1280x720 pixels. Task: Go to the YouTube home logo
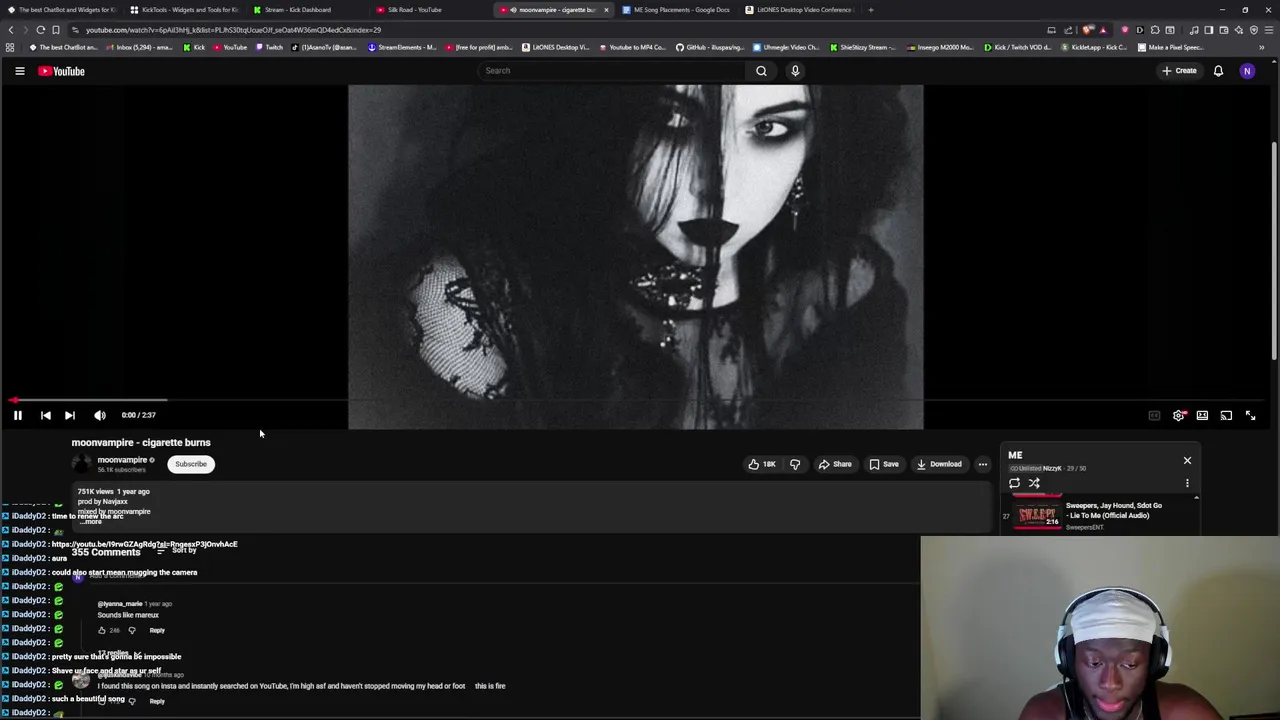tap(62, 71)
